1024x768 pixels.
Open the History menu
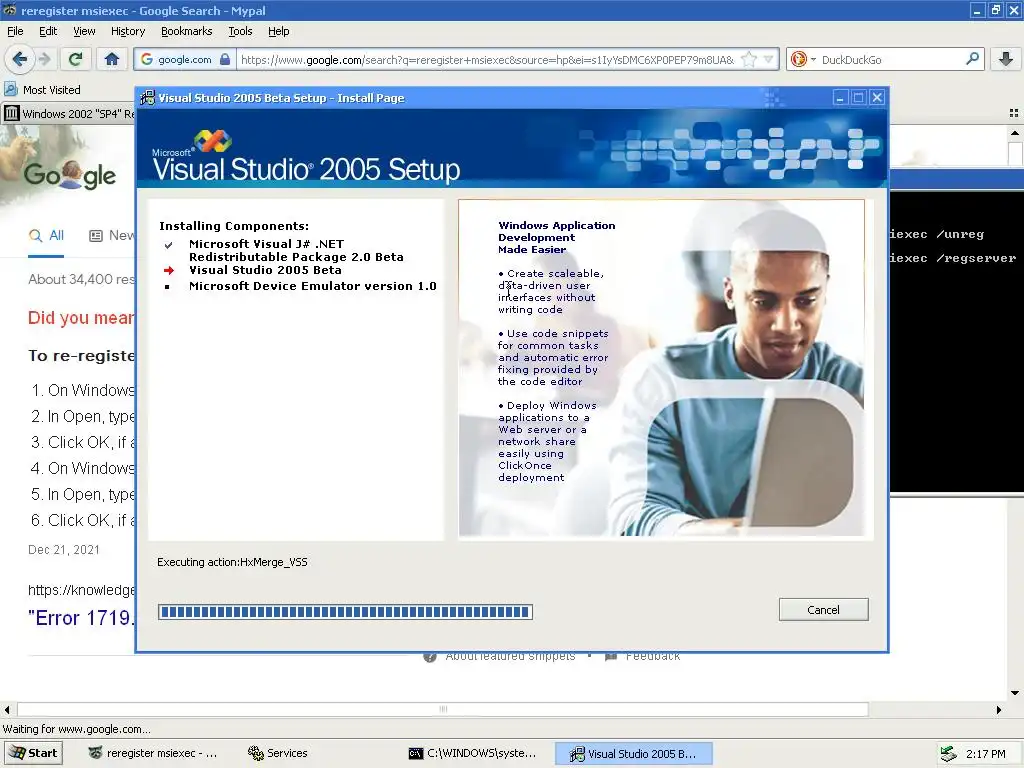tap(127, 31)
